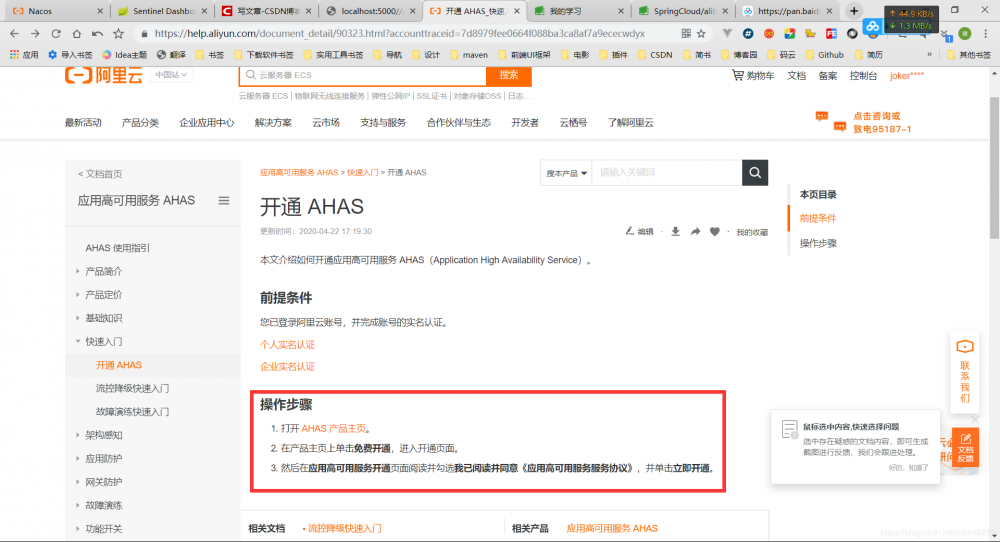Click the QR code icon in address bar
1000x542 pixels.
click(686, 34)
